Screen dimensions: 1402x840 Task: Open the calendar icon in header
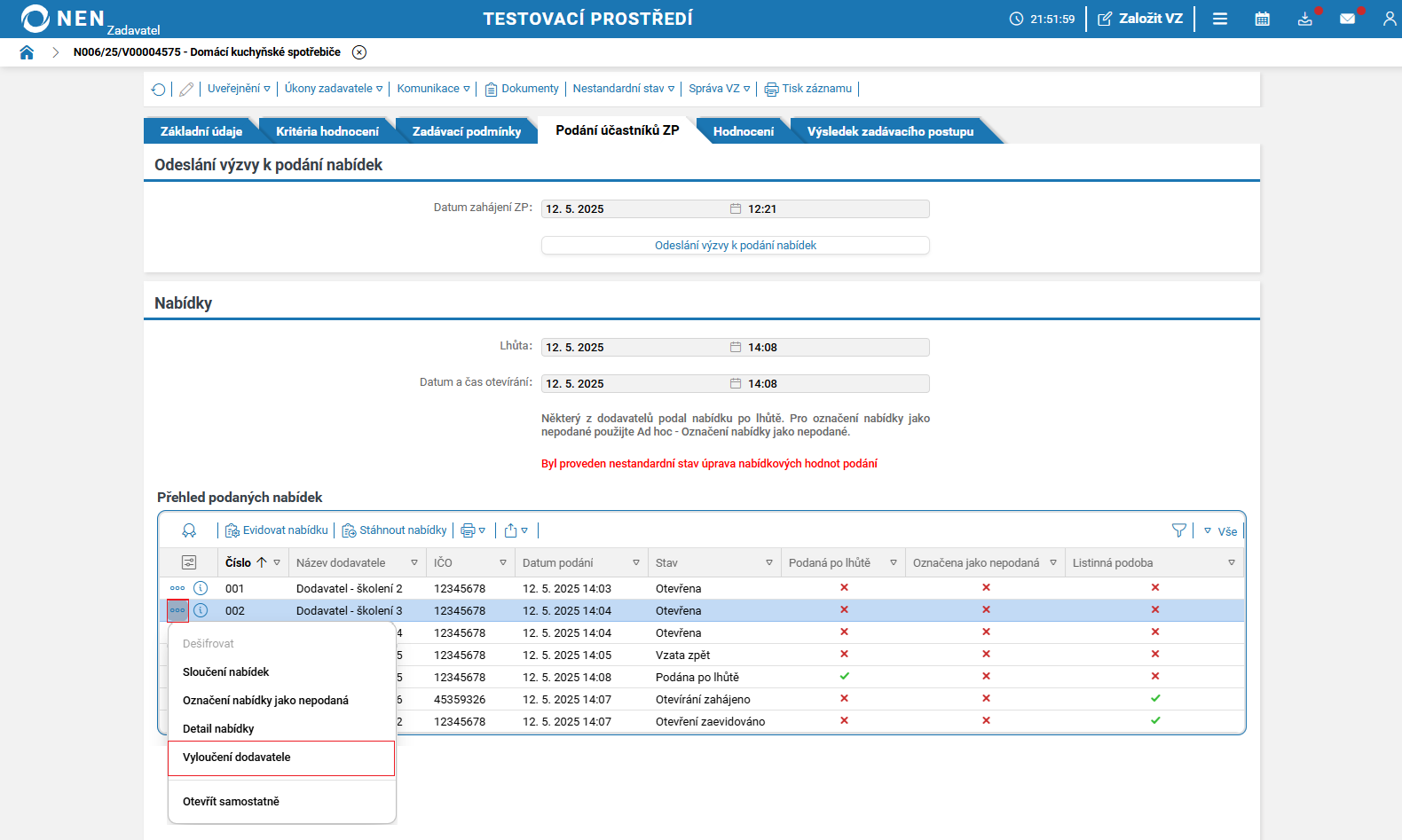click(1262, 19)
